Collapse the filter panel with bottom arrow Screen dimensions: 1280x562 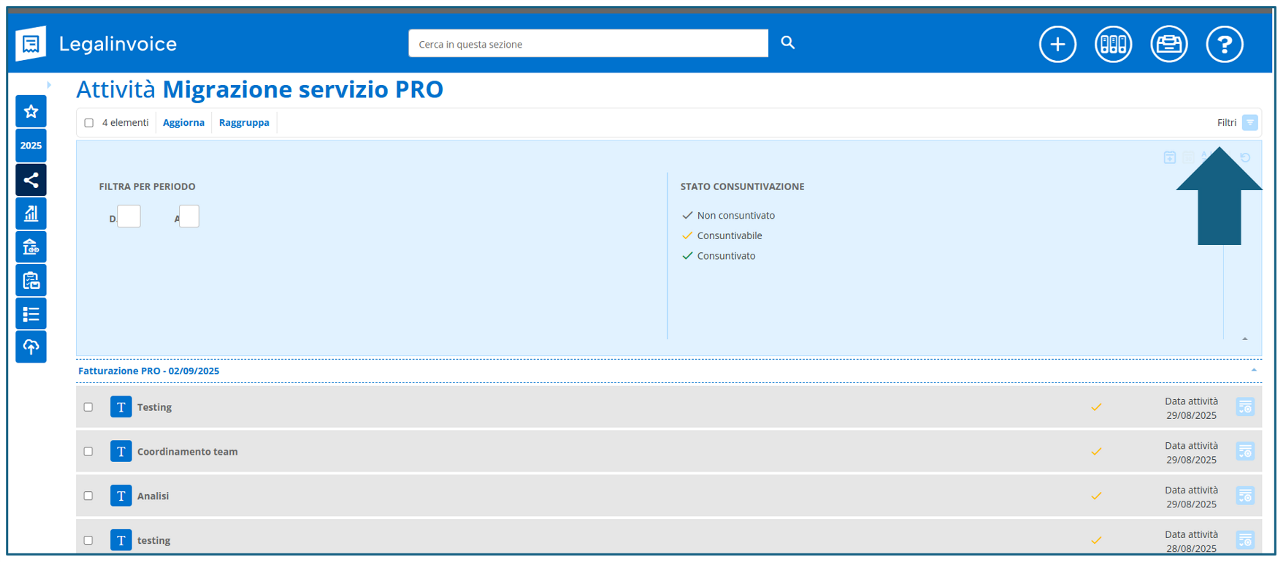pos(1245,339)
